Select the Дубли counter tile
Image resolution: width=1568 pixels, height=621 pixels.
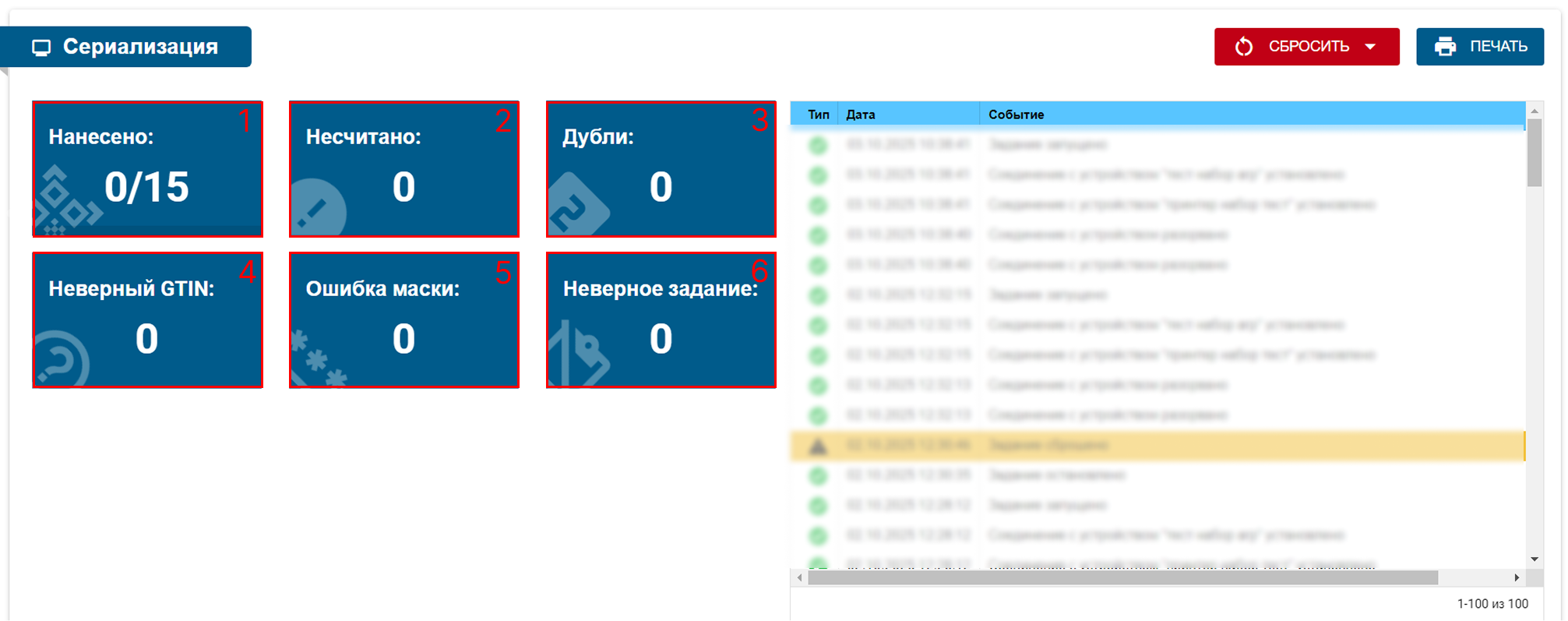(x=661, y=168)
